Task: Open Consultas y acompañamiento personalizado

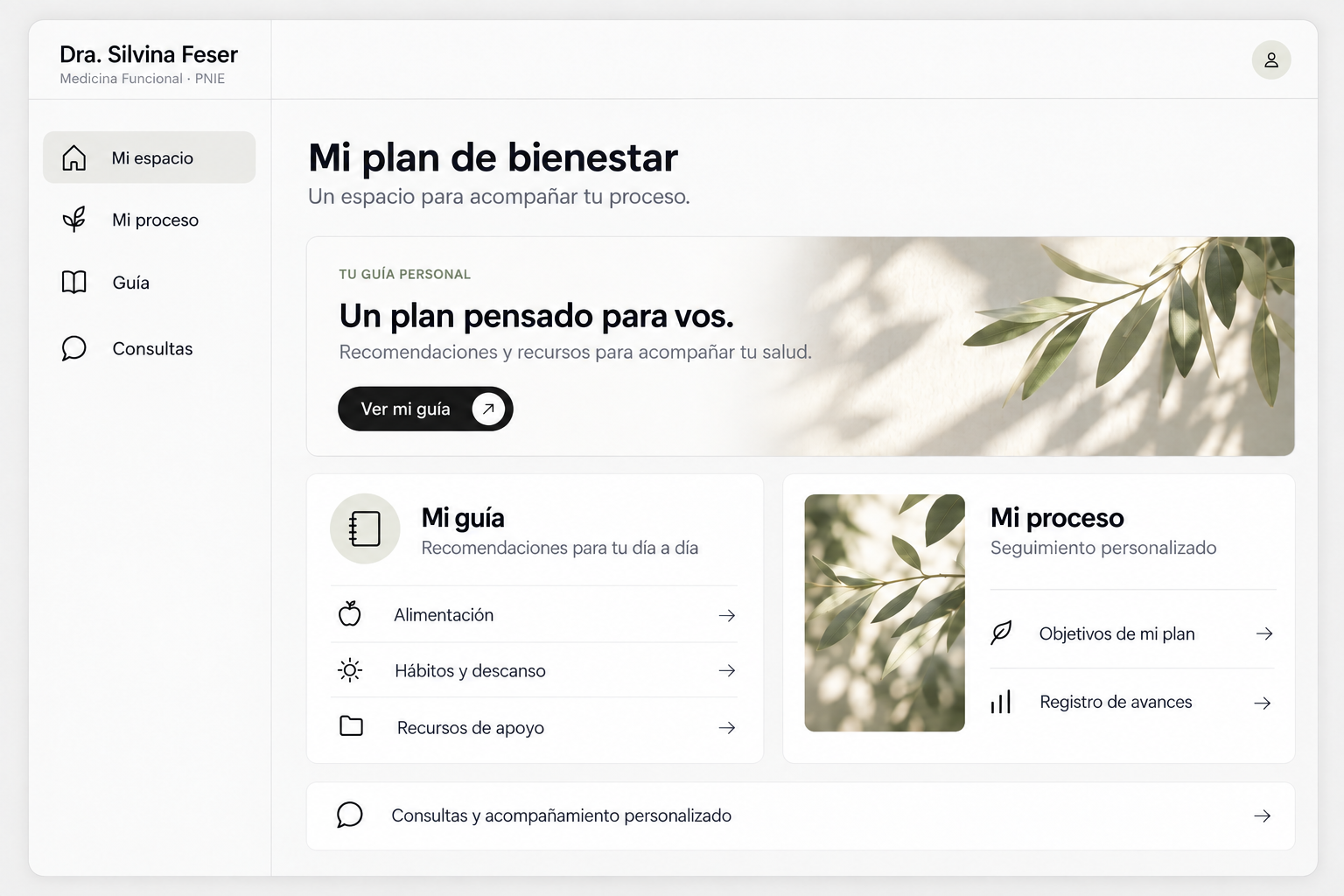Action: (801, 815)
